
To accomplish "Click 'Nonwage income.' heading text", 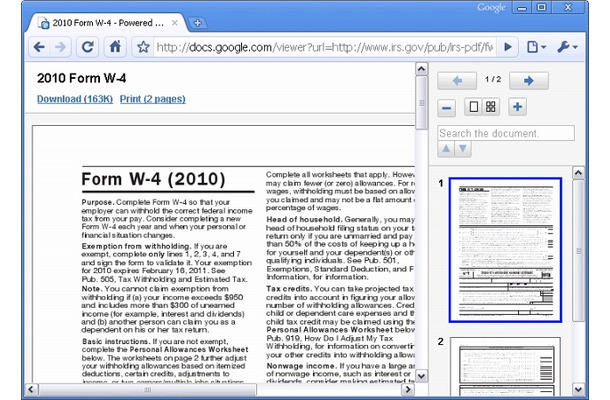I will [x=301, y=366].
